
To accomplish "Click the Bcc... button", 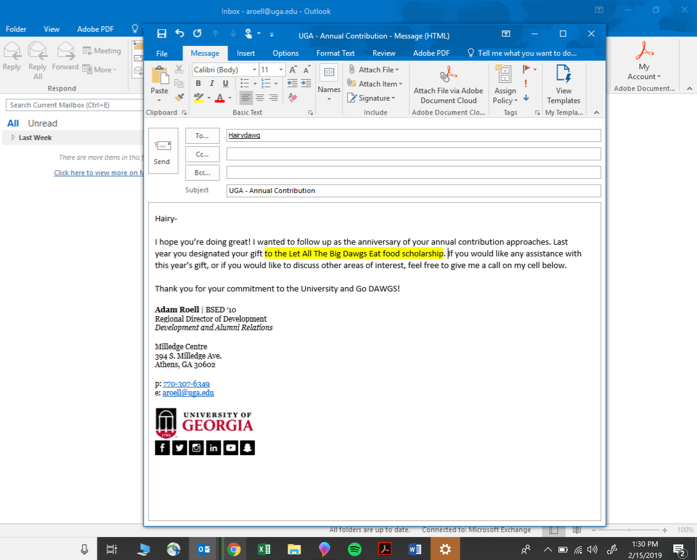I will (x=202, y=173).
